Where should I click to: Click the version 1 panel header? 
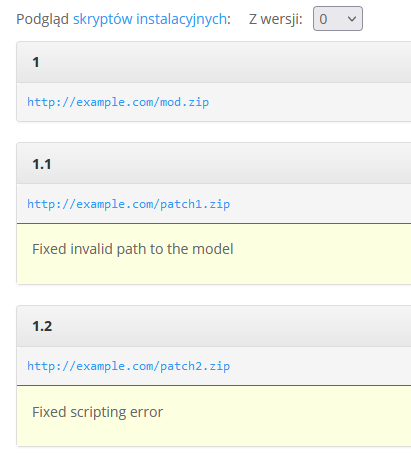pos(214,62)
